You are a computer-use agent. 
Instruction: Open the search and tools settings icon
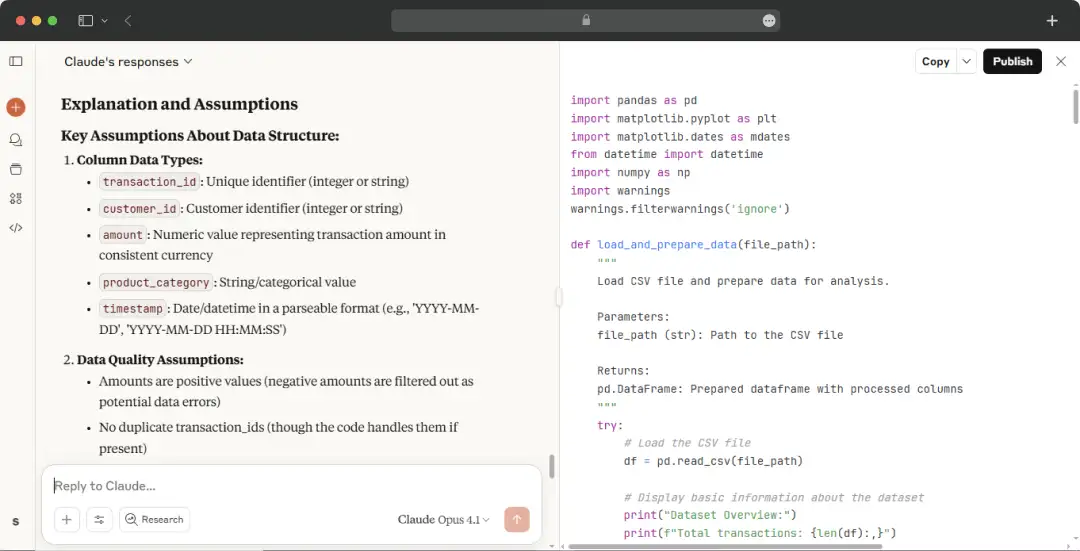click(99, 519)
